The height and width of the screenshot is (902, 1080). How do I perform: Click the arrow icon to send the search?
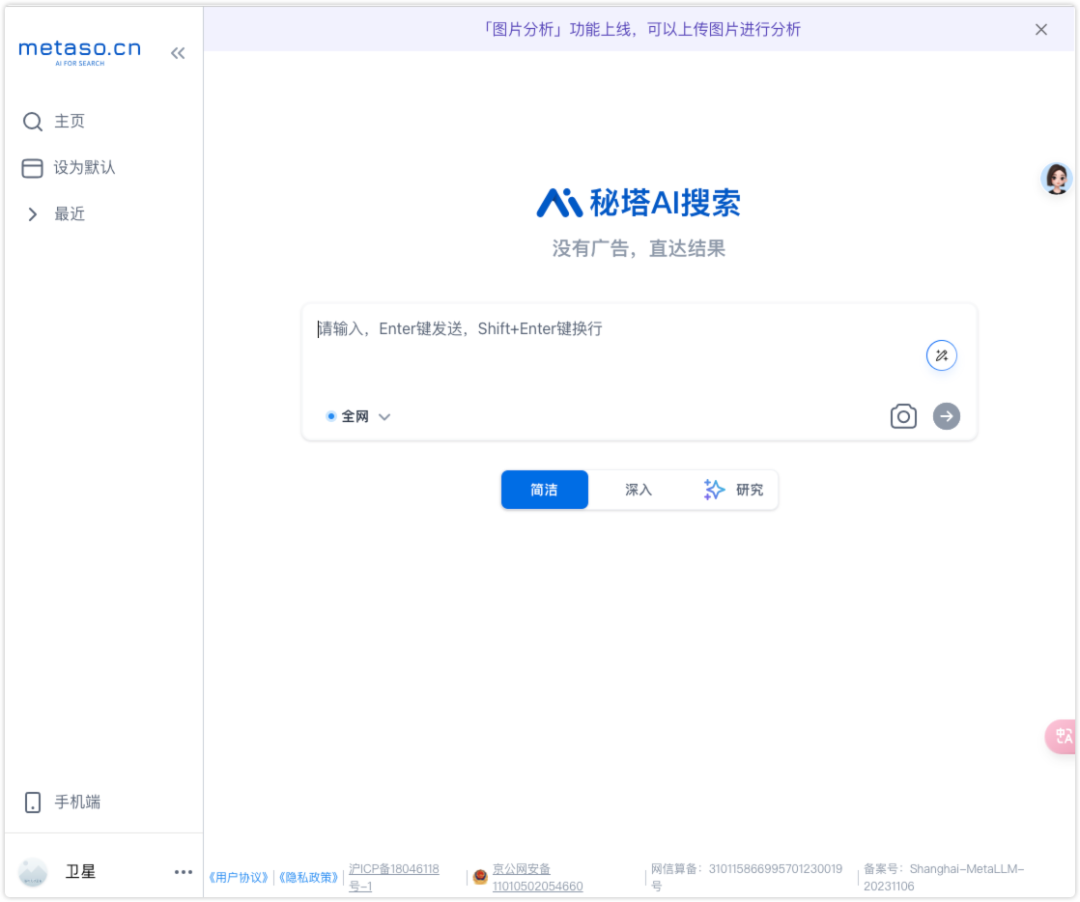point(946,416)
